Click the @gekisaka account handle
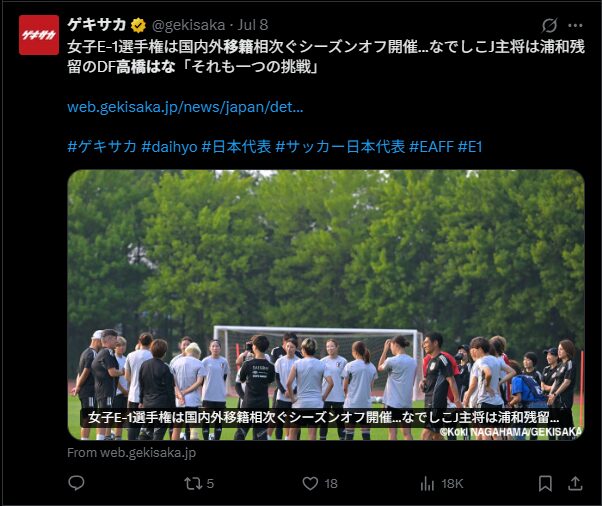 (x=189, y=25)
